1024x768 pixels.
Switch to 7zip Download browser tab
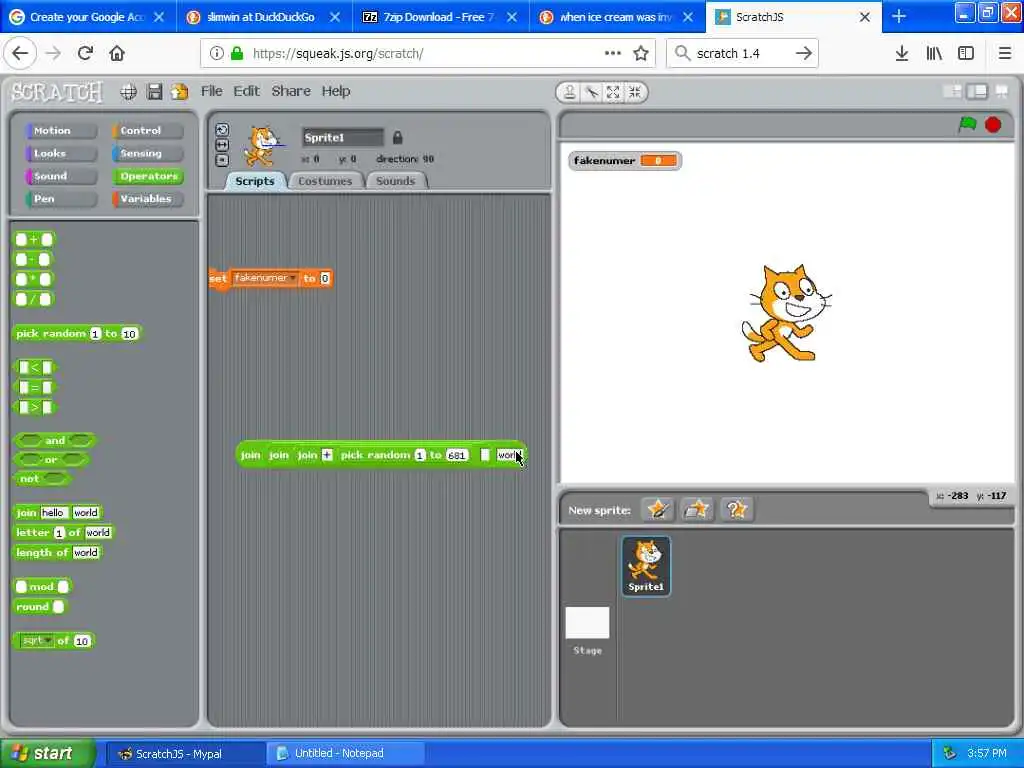[438, 17]
